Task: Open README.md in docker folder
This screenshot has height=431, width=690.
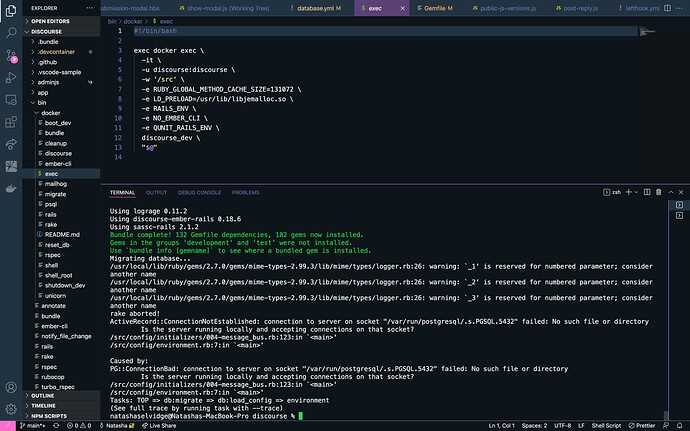Action: coord(62,235)
